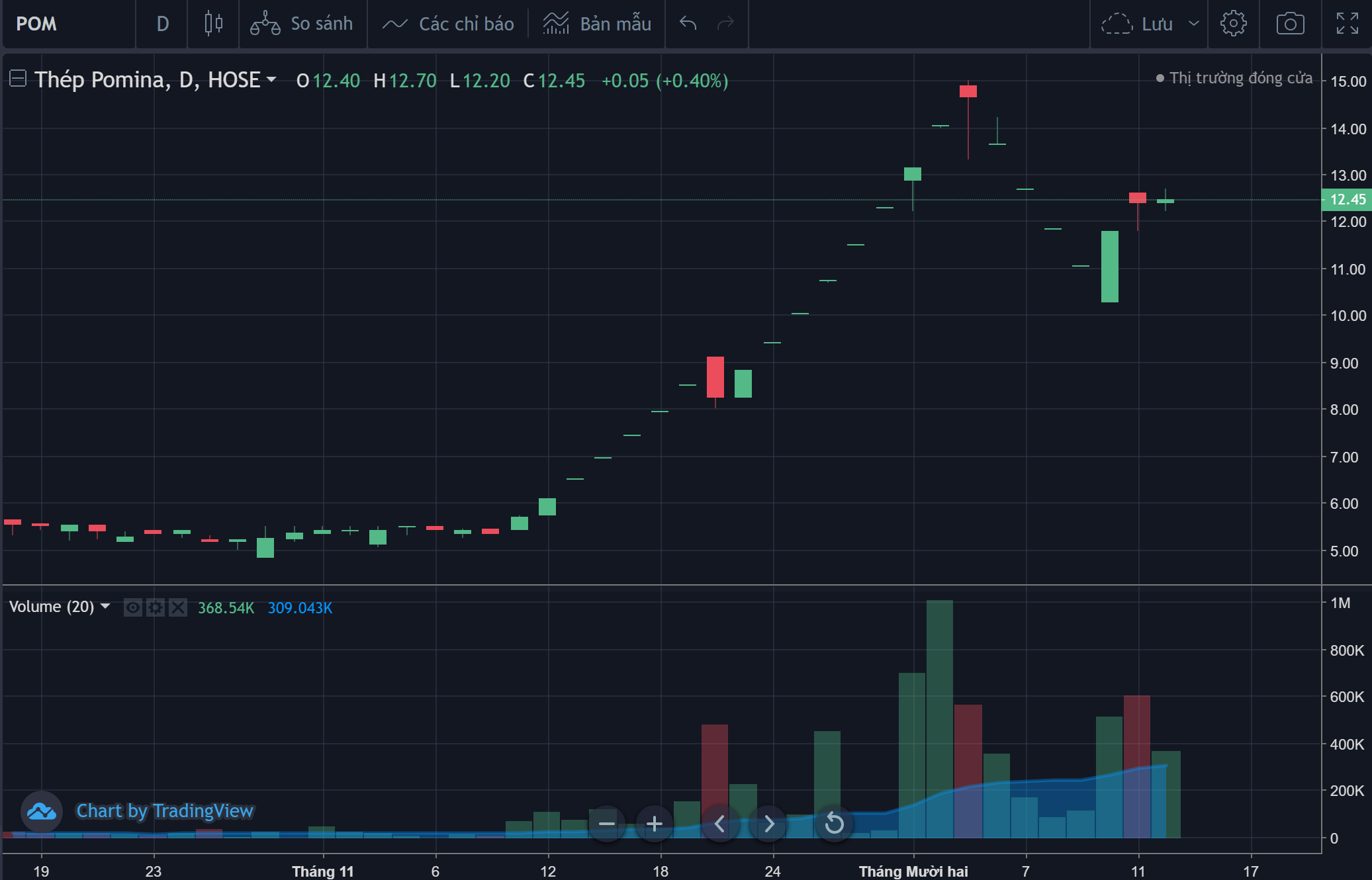Screen dimensions: 1372x880
Task: Click the change value +0.05 (+0.40%)
Action: click(664, 81)
